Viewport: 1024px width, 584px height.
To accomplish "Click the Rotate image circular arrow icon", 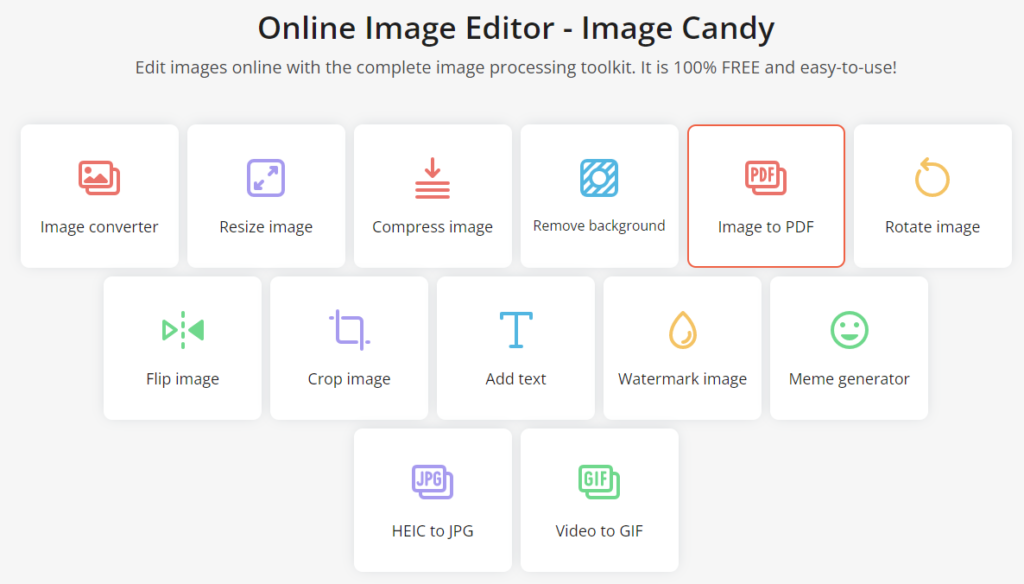I will click(932, 177).
